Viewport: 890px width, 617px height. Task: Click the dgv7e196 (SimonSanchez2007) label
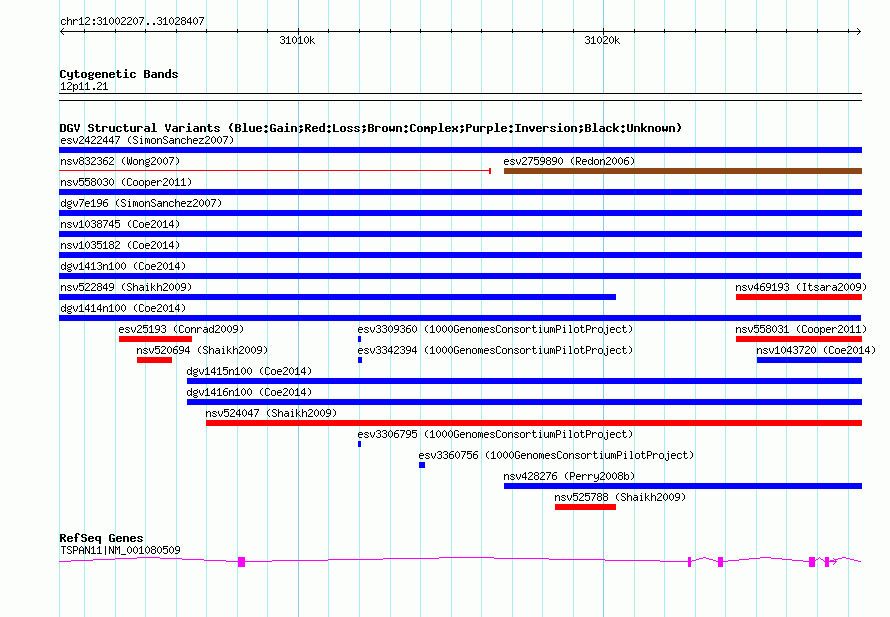tap(141, 203)
